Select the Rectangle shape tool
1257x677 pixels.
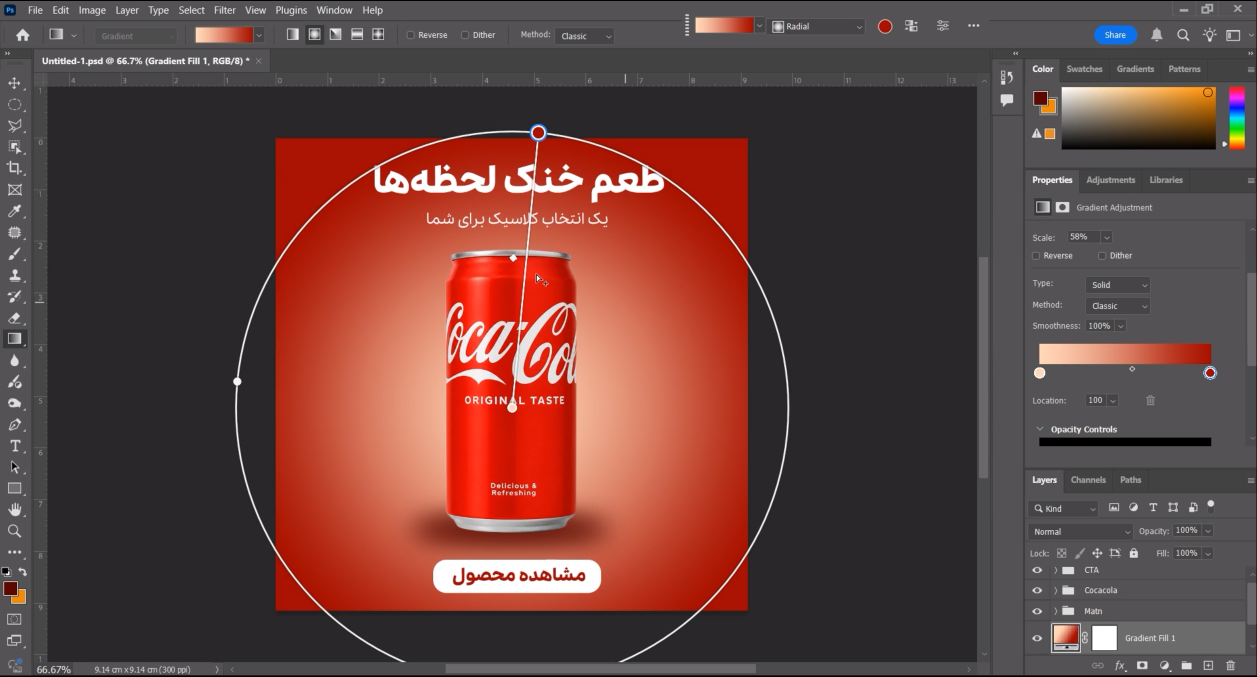pyautogui.click(x=15, y=489)
